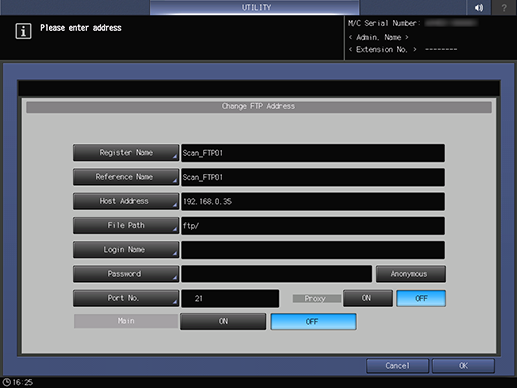Click the Port No. value field
This screenshot has width=517, height=388.
[230, 298]
